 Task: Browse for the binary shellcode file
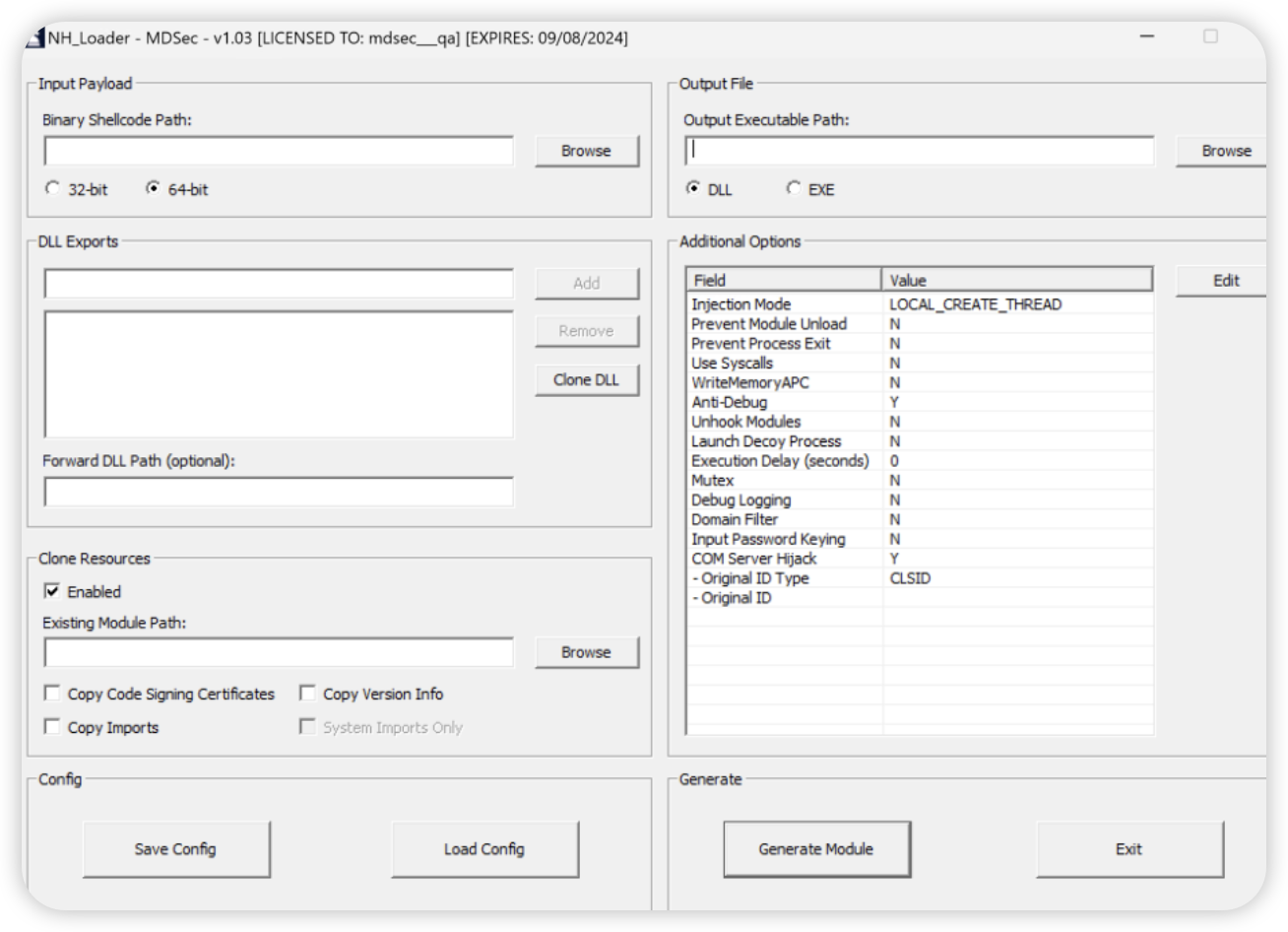click(x=586, y=151)
